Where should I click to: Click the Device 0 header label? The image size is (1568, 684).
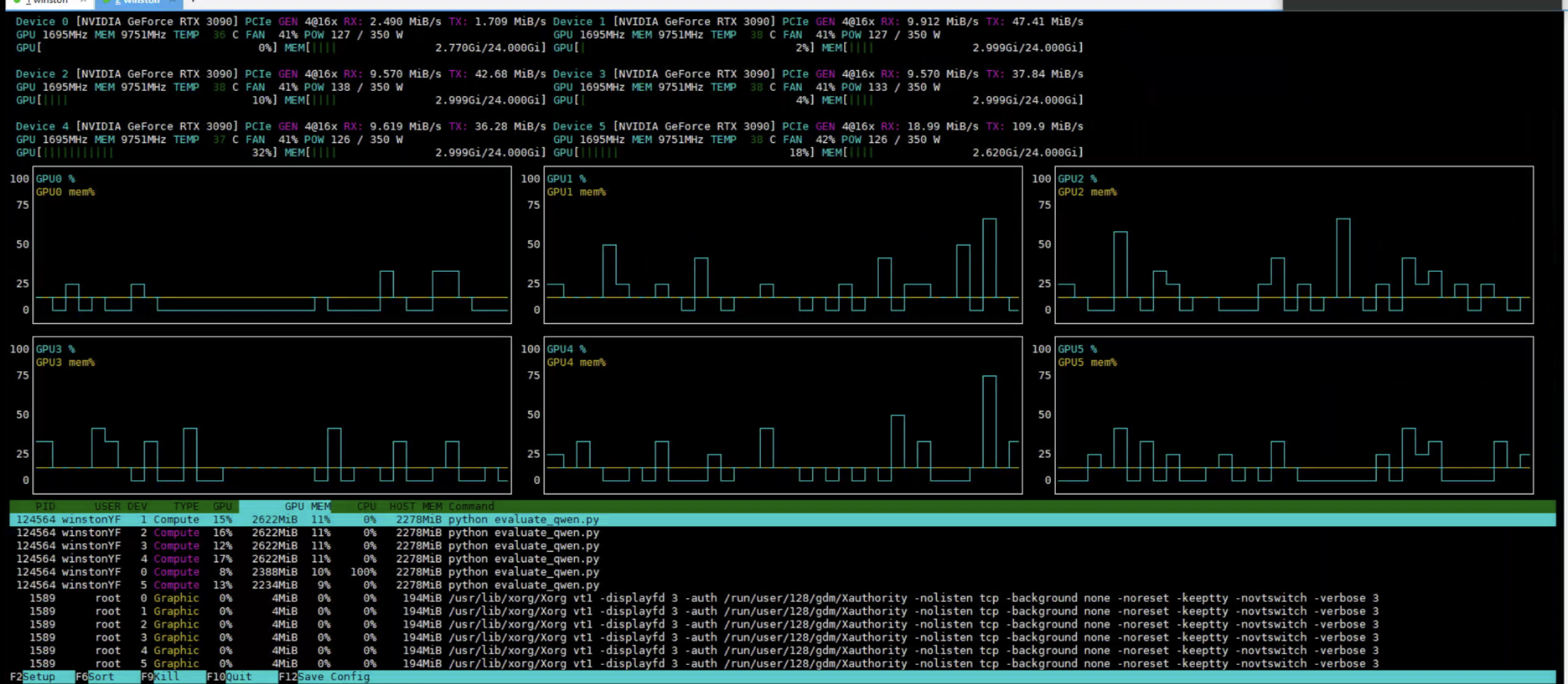pyautogui.click(x=42, y=21)
